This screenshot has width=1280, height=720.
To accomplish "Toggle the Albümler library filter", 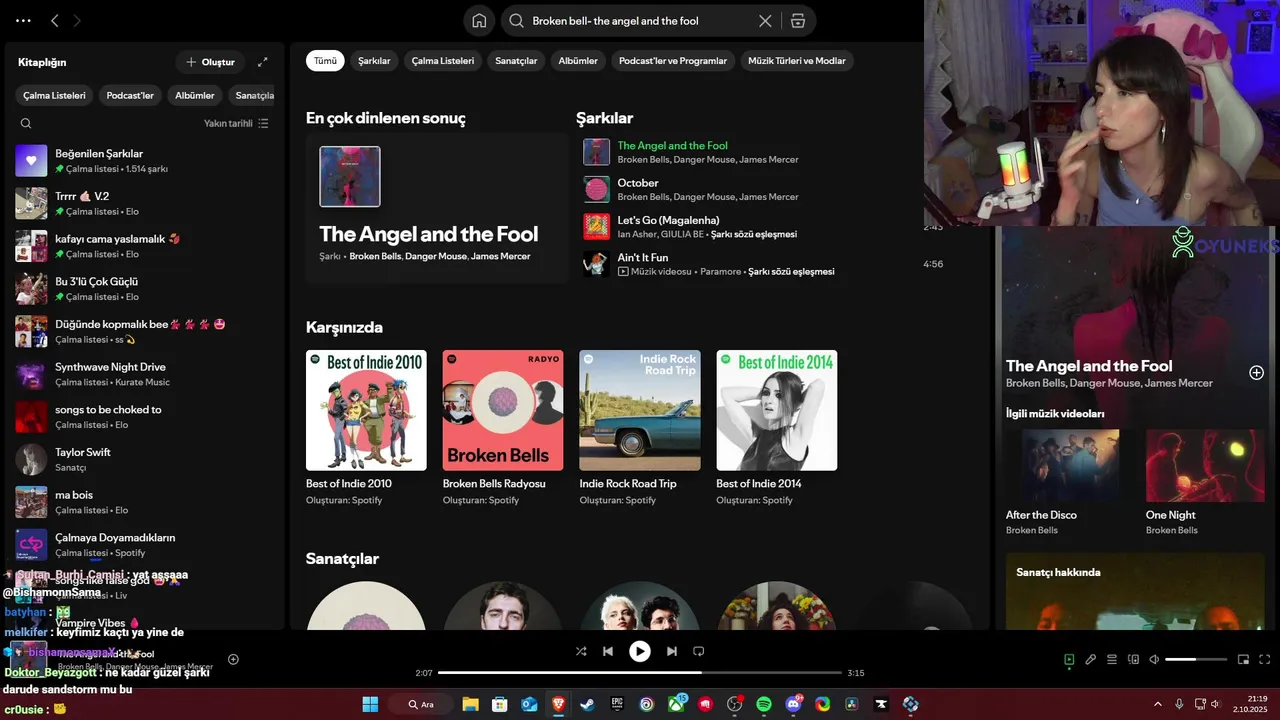I will pos(194,96).
